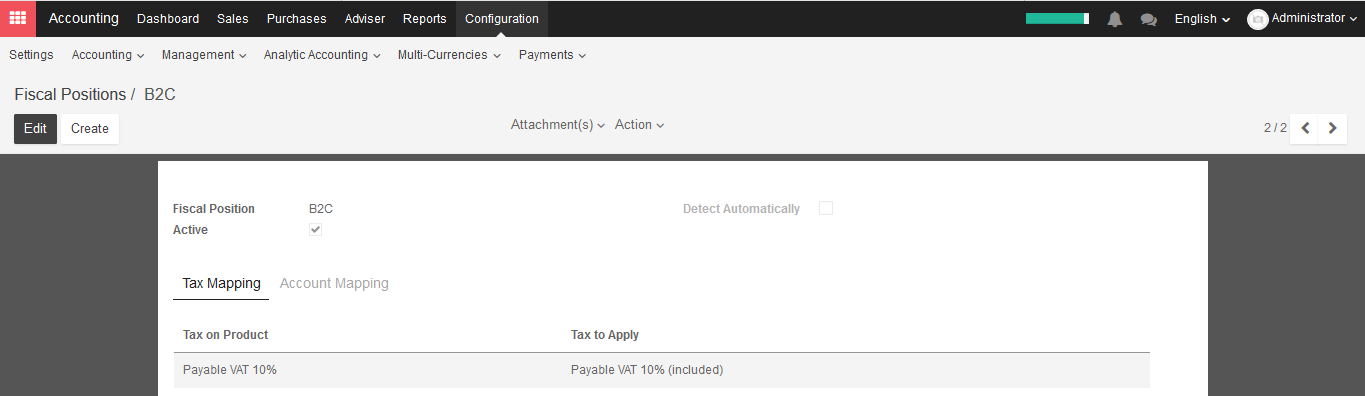The height and width of the screenshot is (396, 1365).
Task: Open the Dashboard menu
Action: [x=168, y=19]
